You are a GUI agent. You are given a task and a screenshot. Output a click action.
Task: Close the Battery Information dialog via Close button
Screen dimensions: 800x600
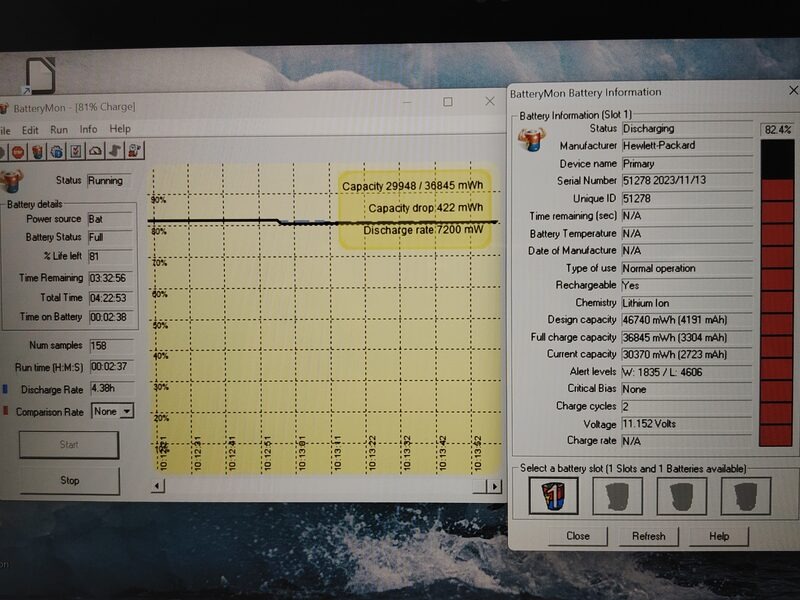[578, 536]
